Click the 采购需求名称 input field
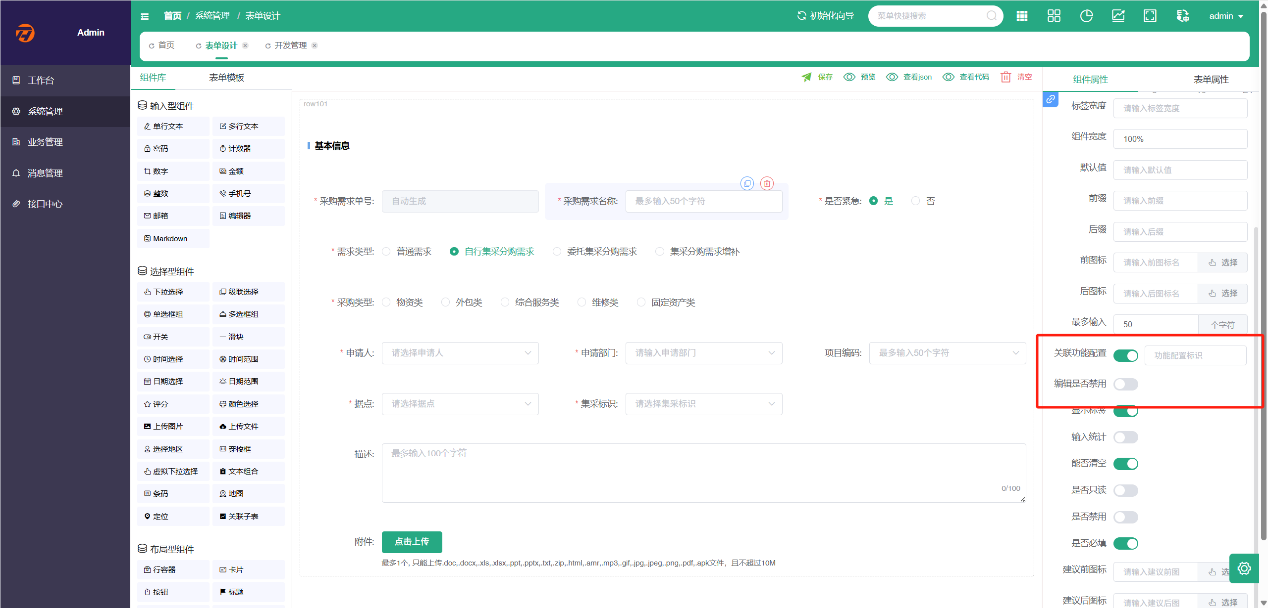Screen dimensions: 1268x608 point(704,201)
